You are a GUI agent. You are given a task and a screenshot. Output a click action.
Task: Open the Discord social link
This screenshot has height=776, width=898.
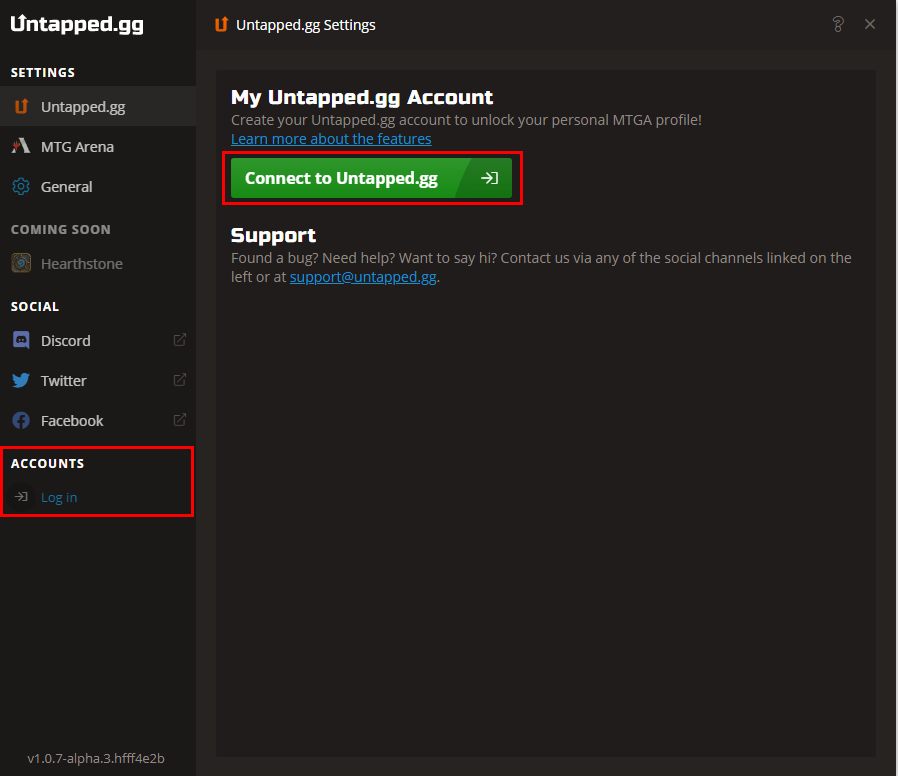(98, 341)
